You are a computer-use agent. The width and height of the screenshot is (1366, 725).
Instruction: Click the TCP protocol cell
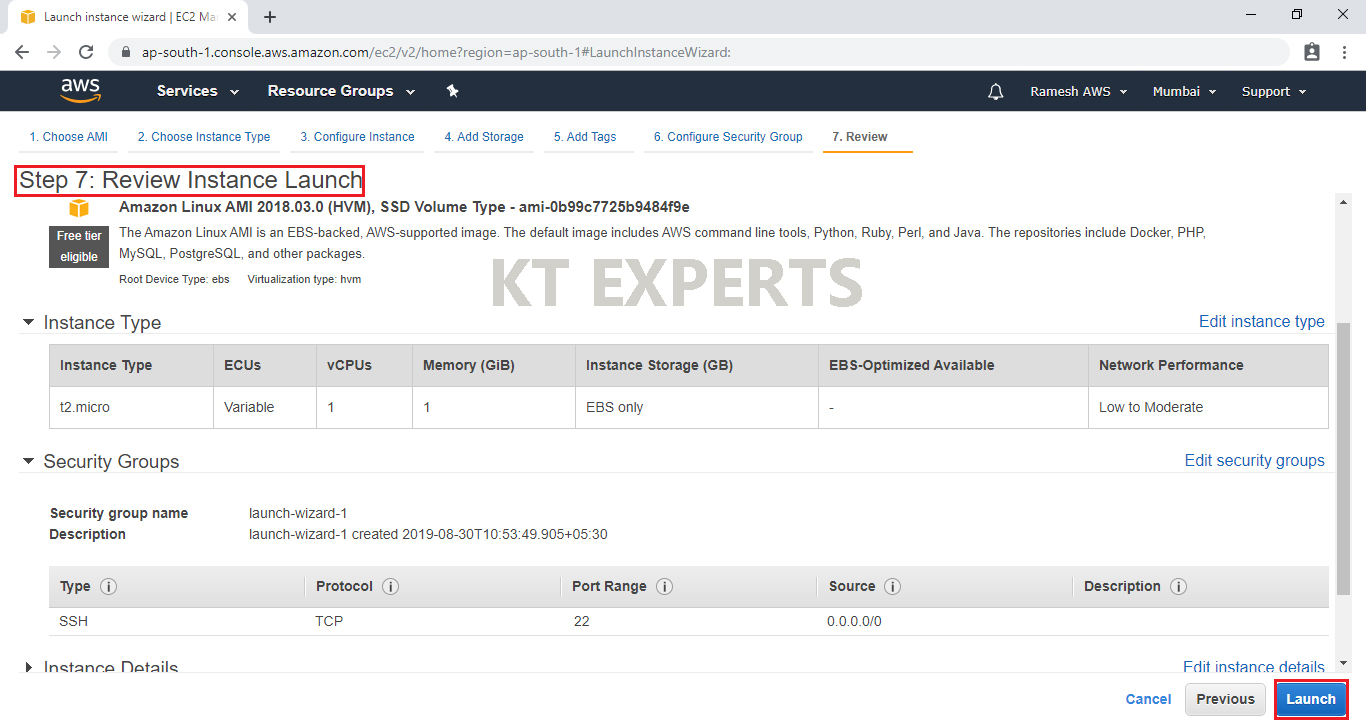click(x=329, y=621)
